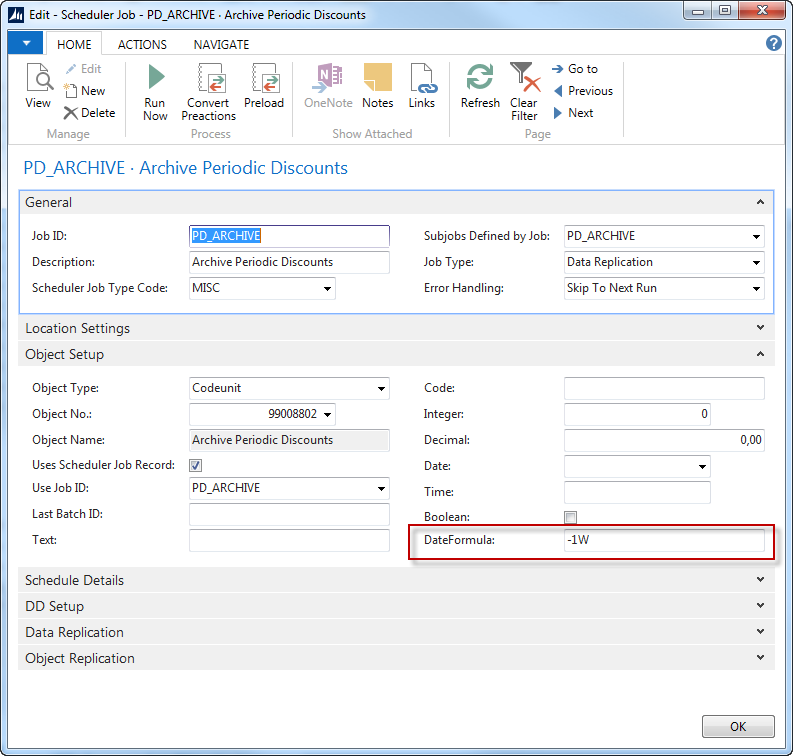Viewport: 793px width, 756px height.
Task: Toggle Uses Scheduler Job Record checkbox
Action: [196, 465]
